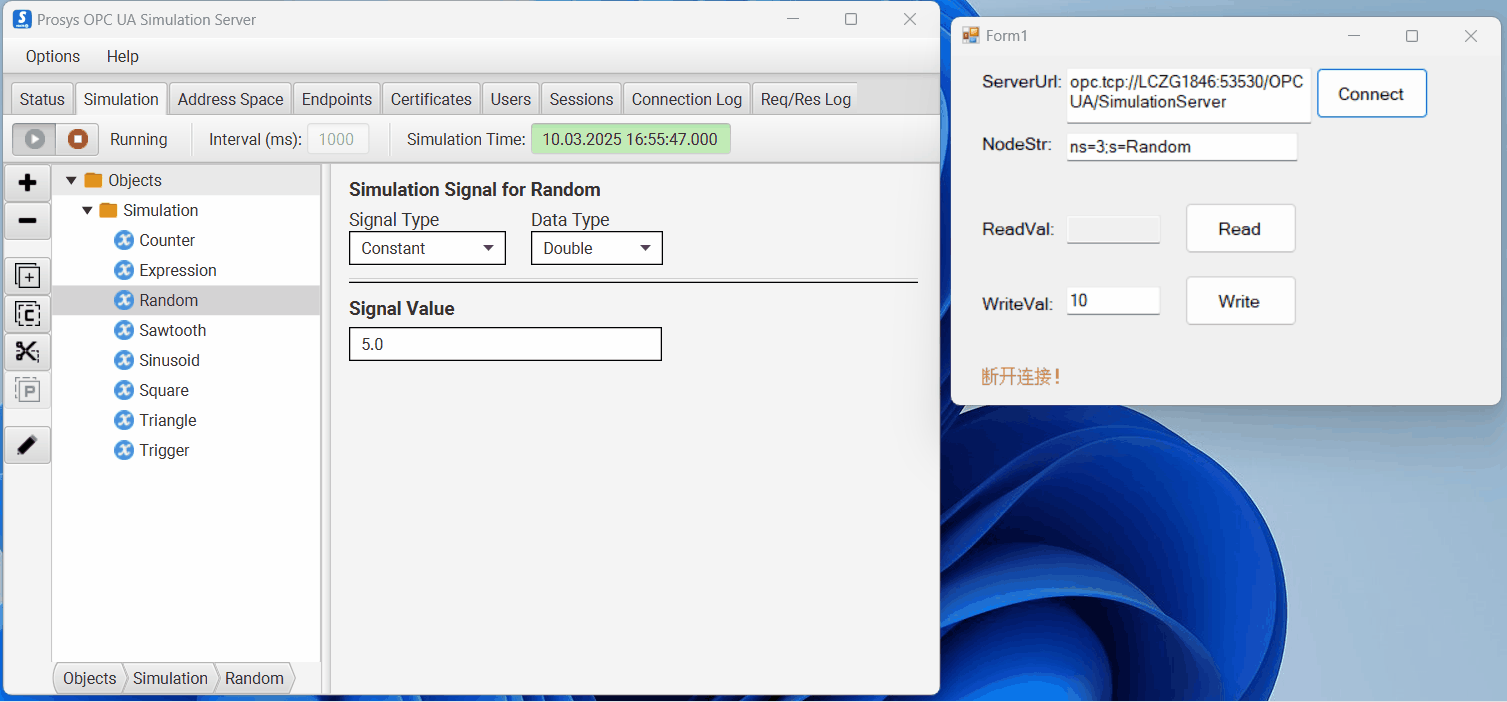This screenshot has width=1507, height=702.
Task: Open the Signal Type dropdown
Action: [427, 248]
